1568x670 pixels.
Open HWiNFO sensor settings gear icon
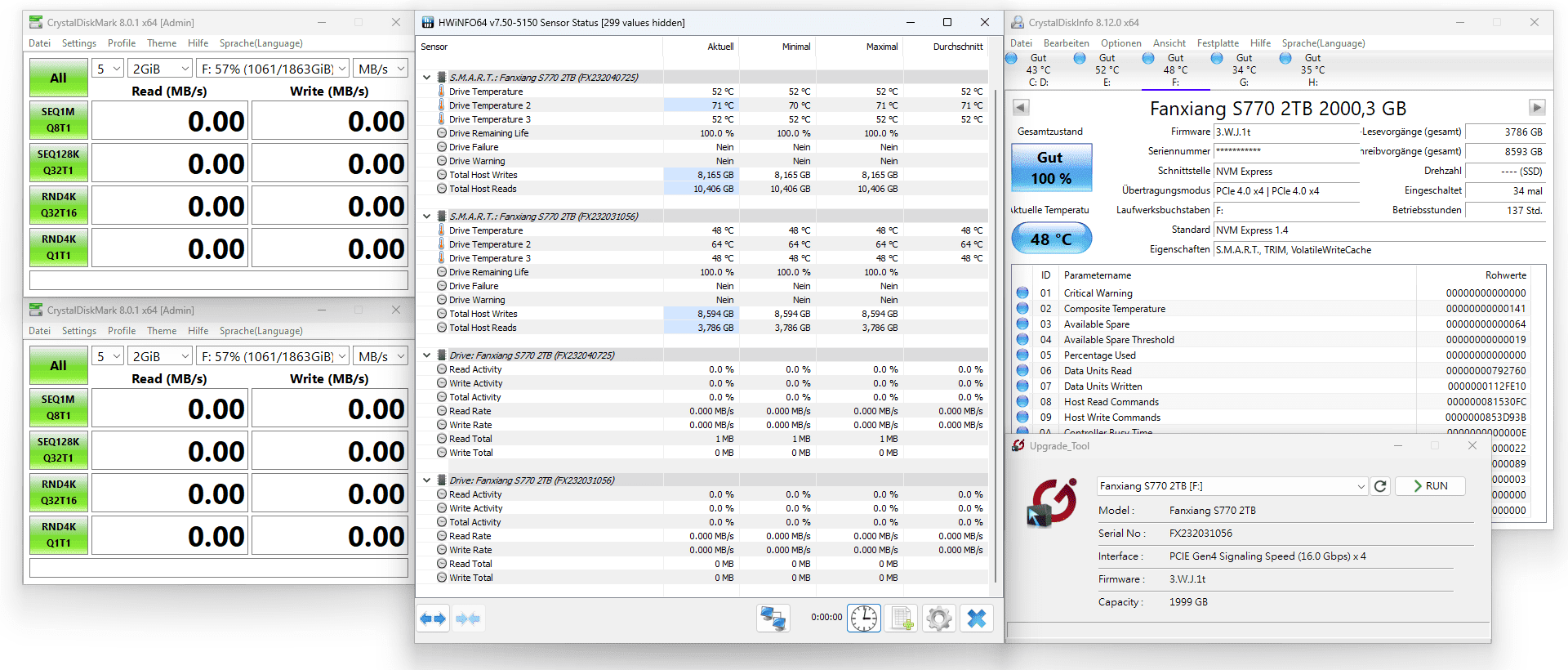coord(939,619)
